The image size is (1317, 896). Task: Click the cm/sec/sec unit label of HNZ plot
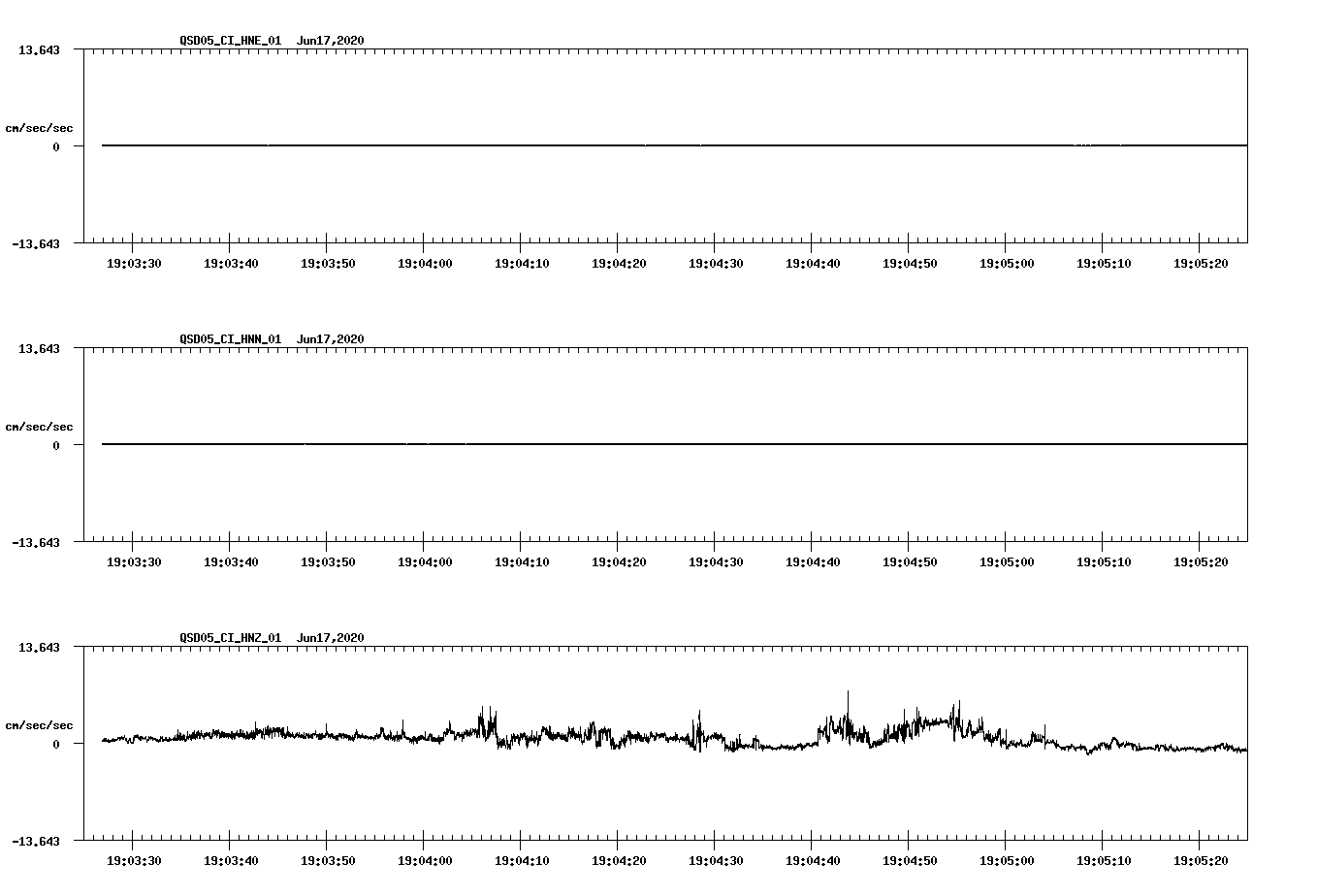39,725
